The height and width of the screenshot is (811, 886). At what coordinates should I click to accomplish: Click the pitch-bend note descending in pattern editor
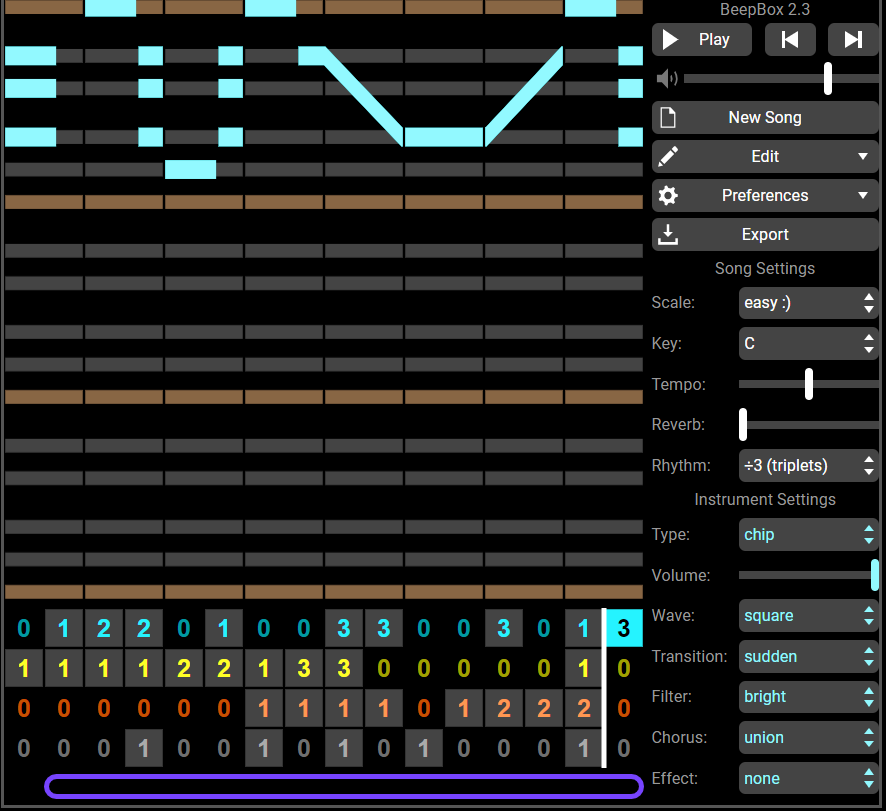(x=362, y=96)
